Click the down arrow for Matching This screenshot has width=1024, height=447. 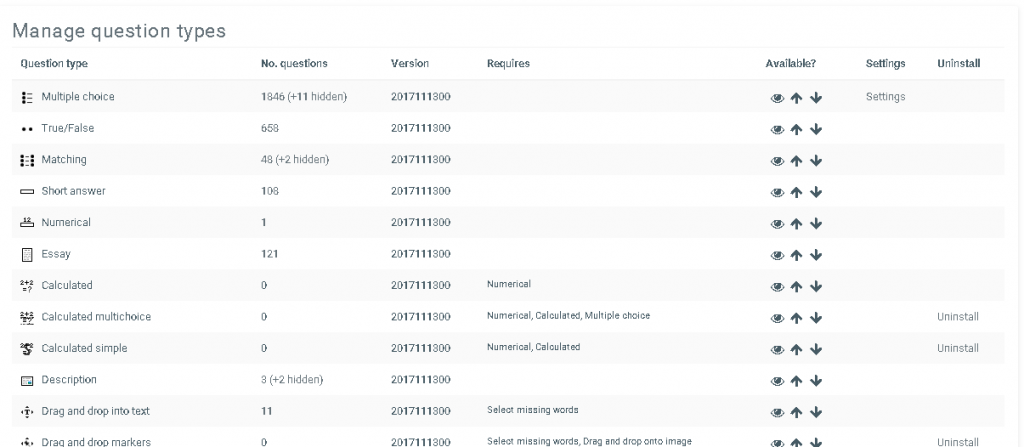816,160
